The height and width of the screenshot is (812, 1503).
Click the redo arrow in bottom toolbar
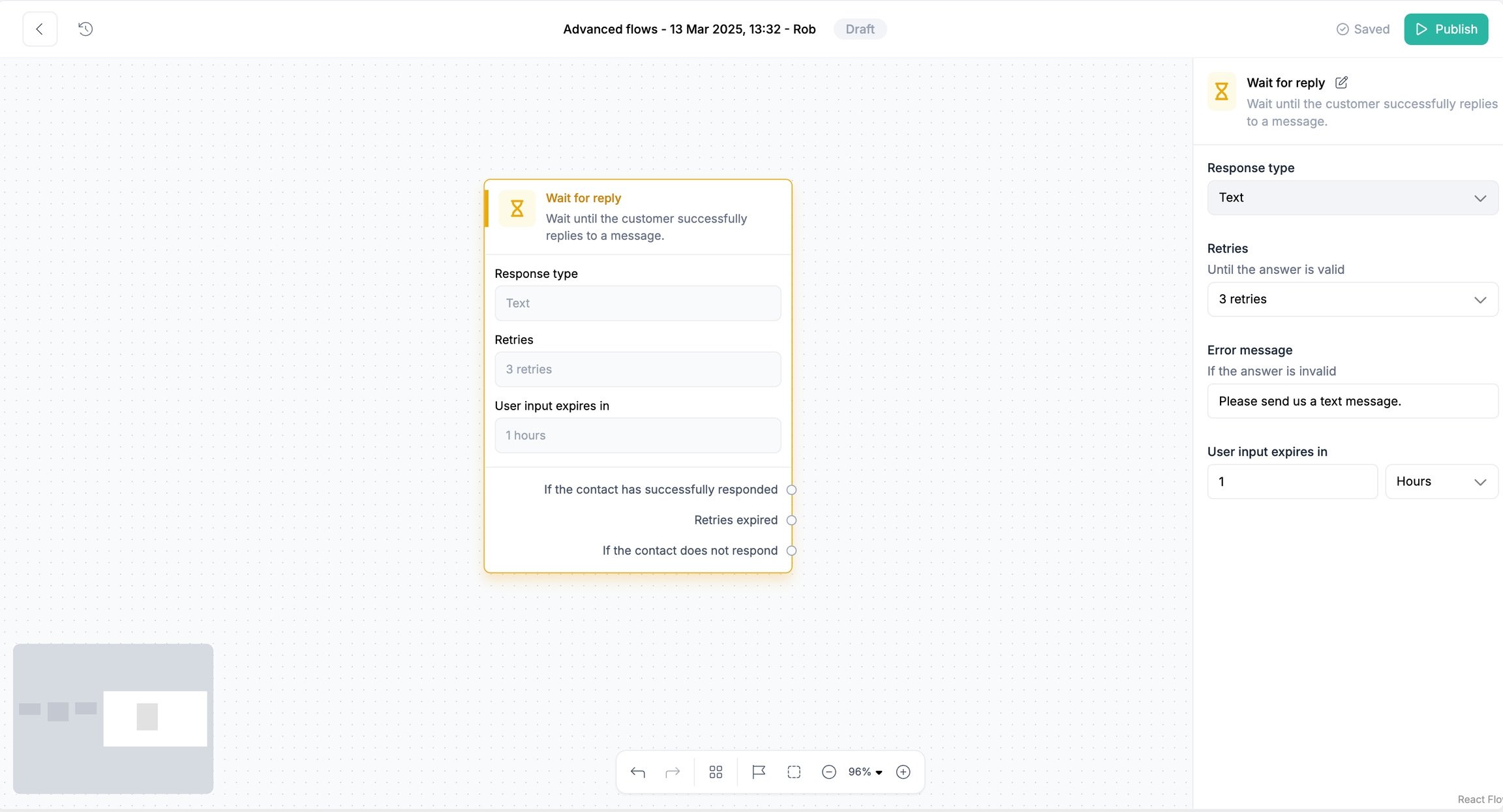pos(673,772)
